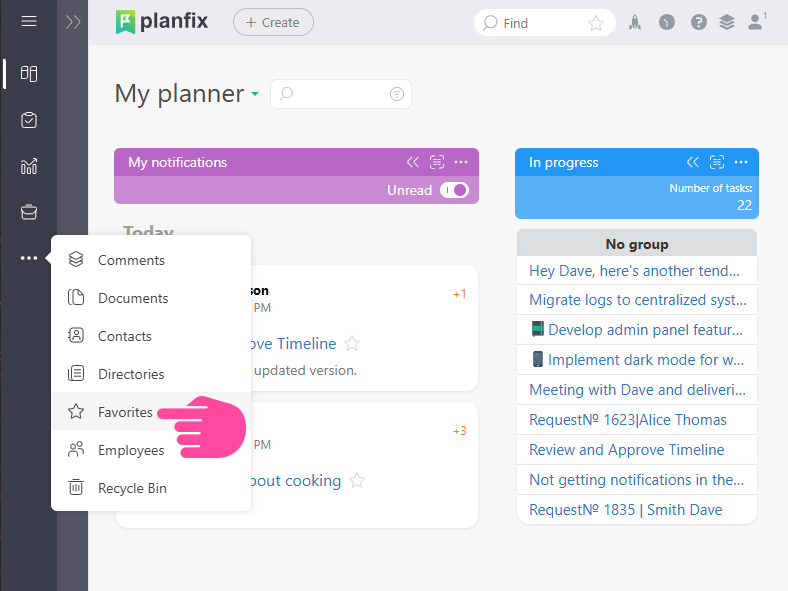Open Contacts from the popup menu
This screenshot has width=788, height=591.
[x=125, y=336]
